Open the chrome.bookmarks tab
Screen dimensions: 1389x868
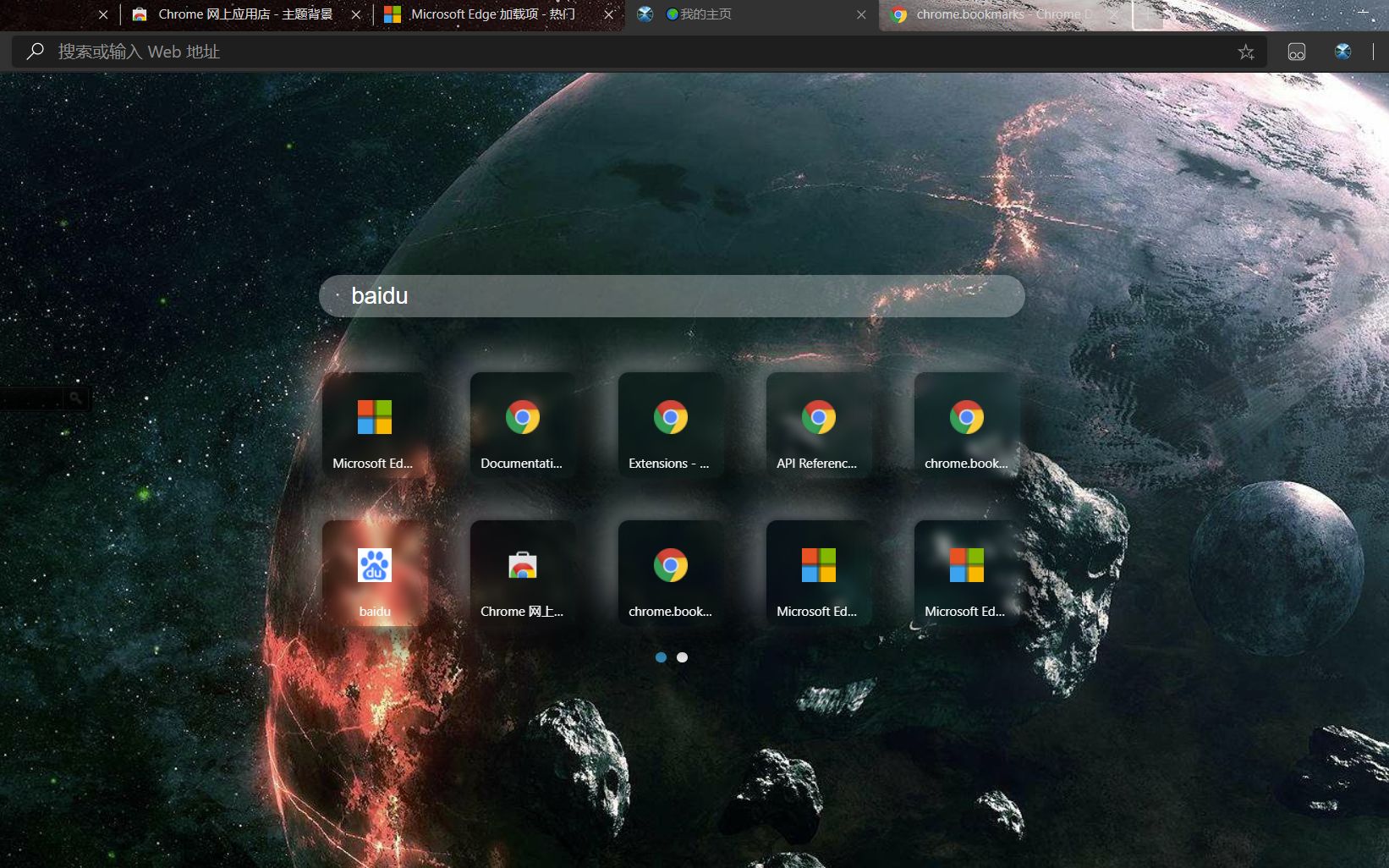(x=1005, y=14)
